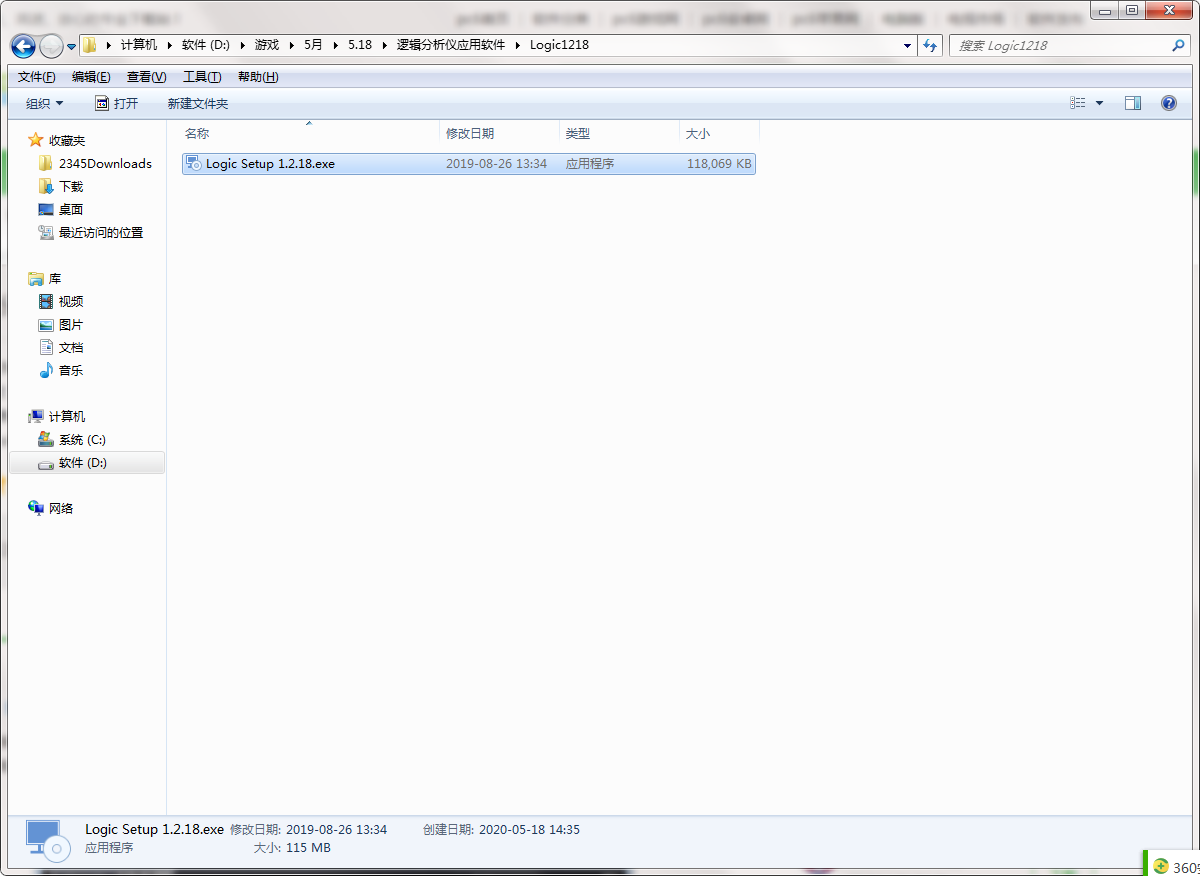Viewport: 1200px width, 876px height.
Task: Select the 2345Downloads folder in favorites
Action: pos(104,164)
